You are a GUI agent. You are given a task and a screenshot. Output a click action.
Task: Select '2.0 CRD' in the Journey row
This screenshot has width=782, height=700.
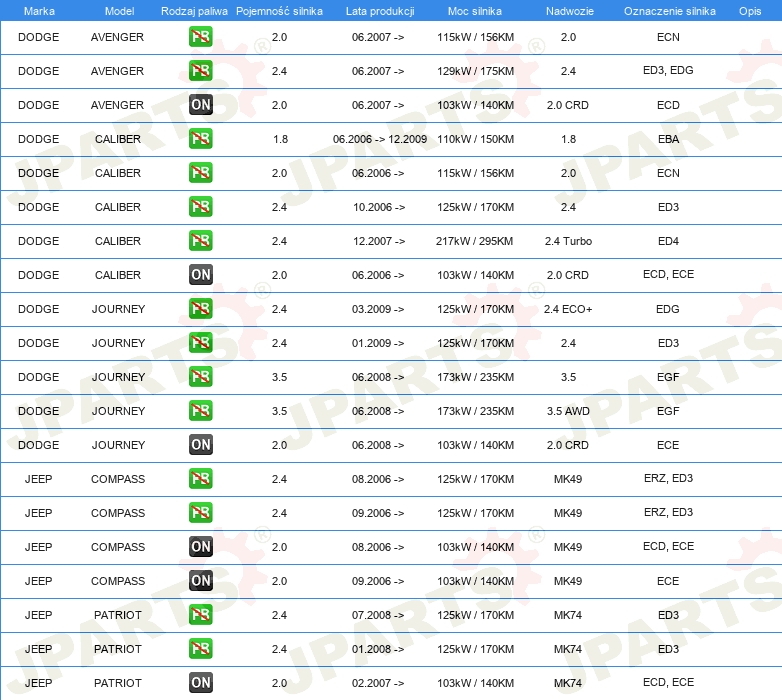[x=568, y=445]
